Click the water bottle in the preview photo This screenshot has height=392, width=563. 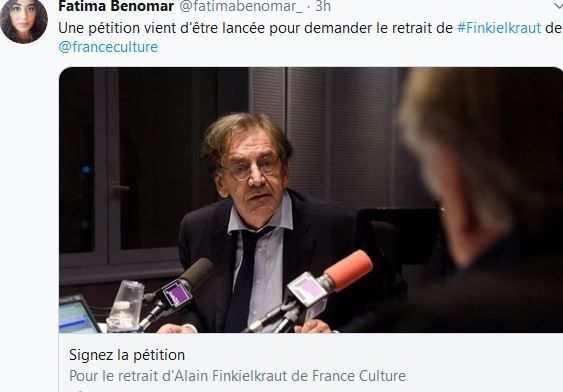pos(126,306)
